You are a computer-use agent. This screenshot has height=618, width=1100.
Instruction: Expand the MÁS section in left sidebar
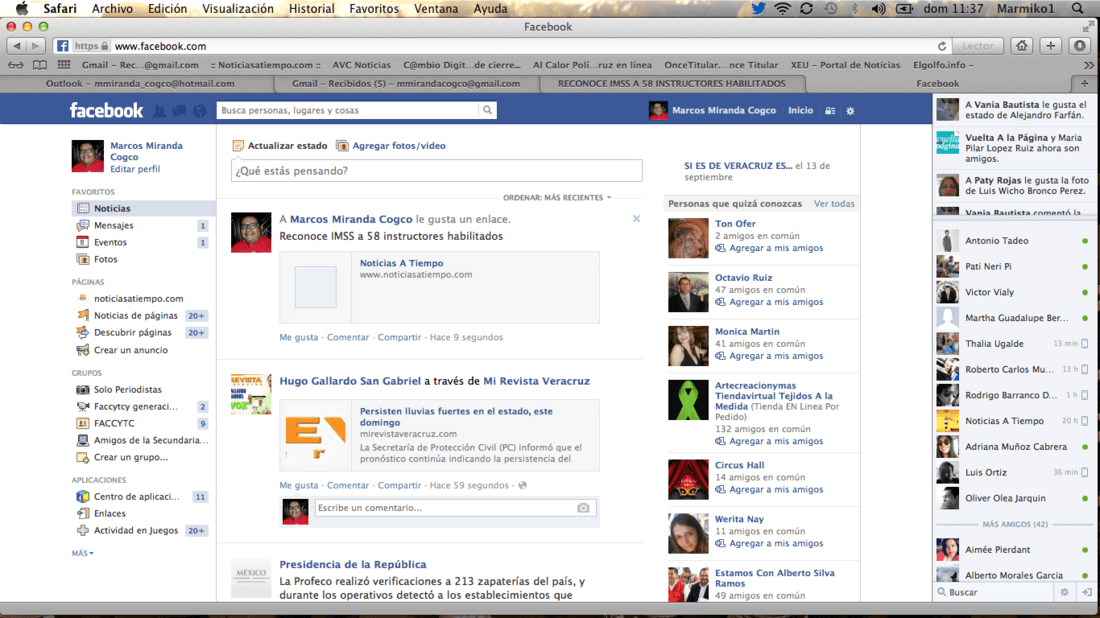pyautogui.click(x=82, y=553)
